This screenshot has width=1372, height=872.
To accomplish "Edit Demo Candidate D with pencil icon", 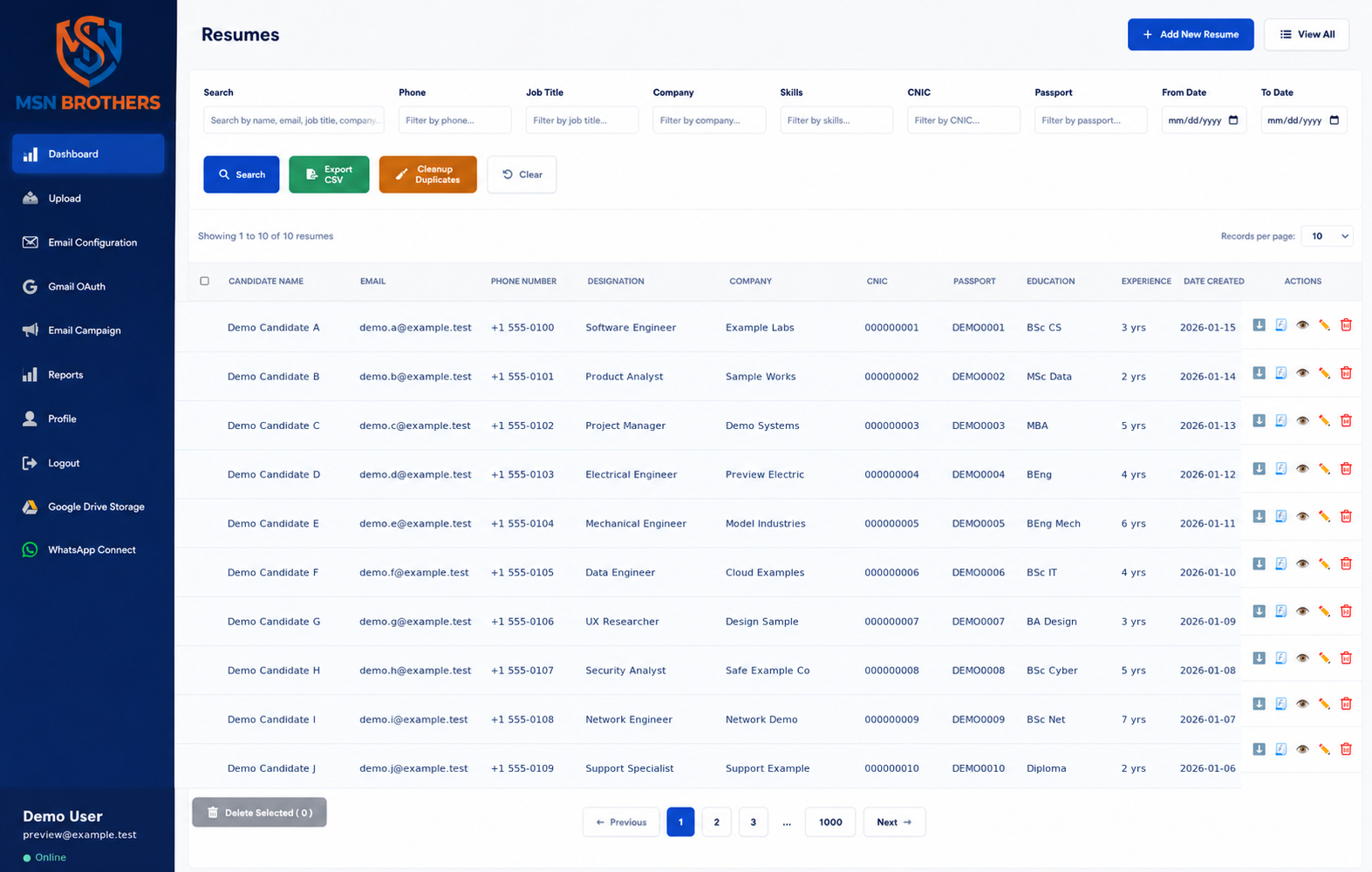I will click(1324, 468).
